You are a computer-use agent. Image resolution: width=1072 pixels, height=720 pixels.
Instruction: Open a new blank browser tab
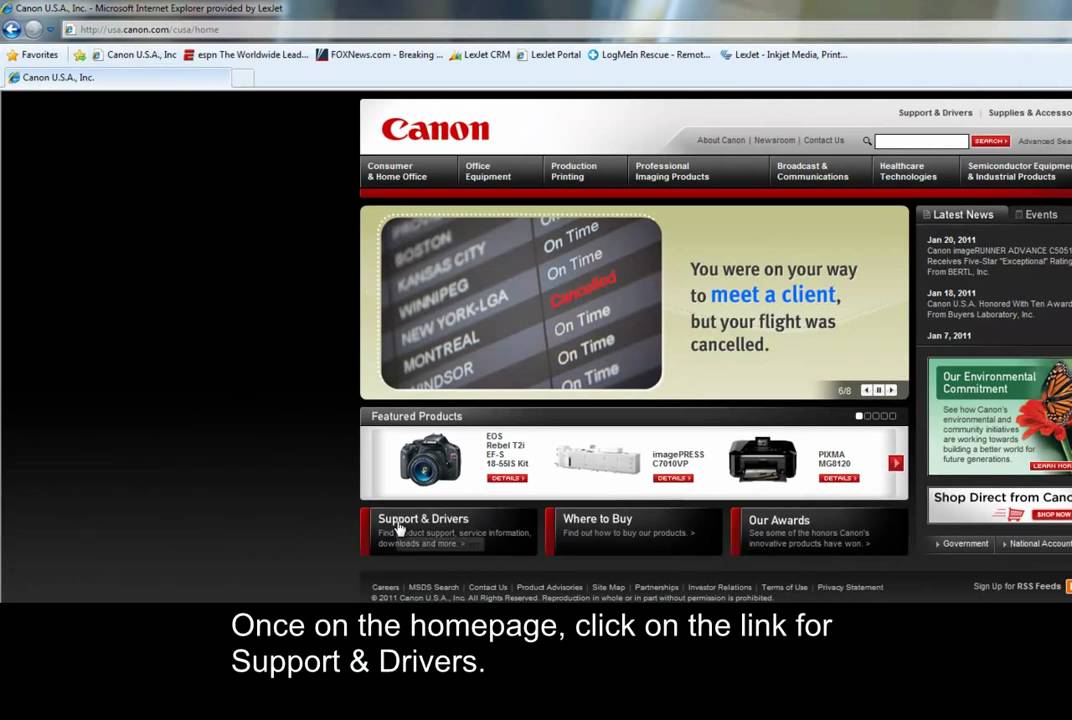pos(243,78)
